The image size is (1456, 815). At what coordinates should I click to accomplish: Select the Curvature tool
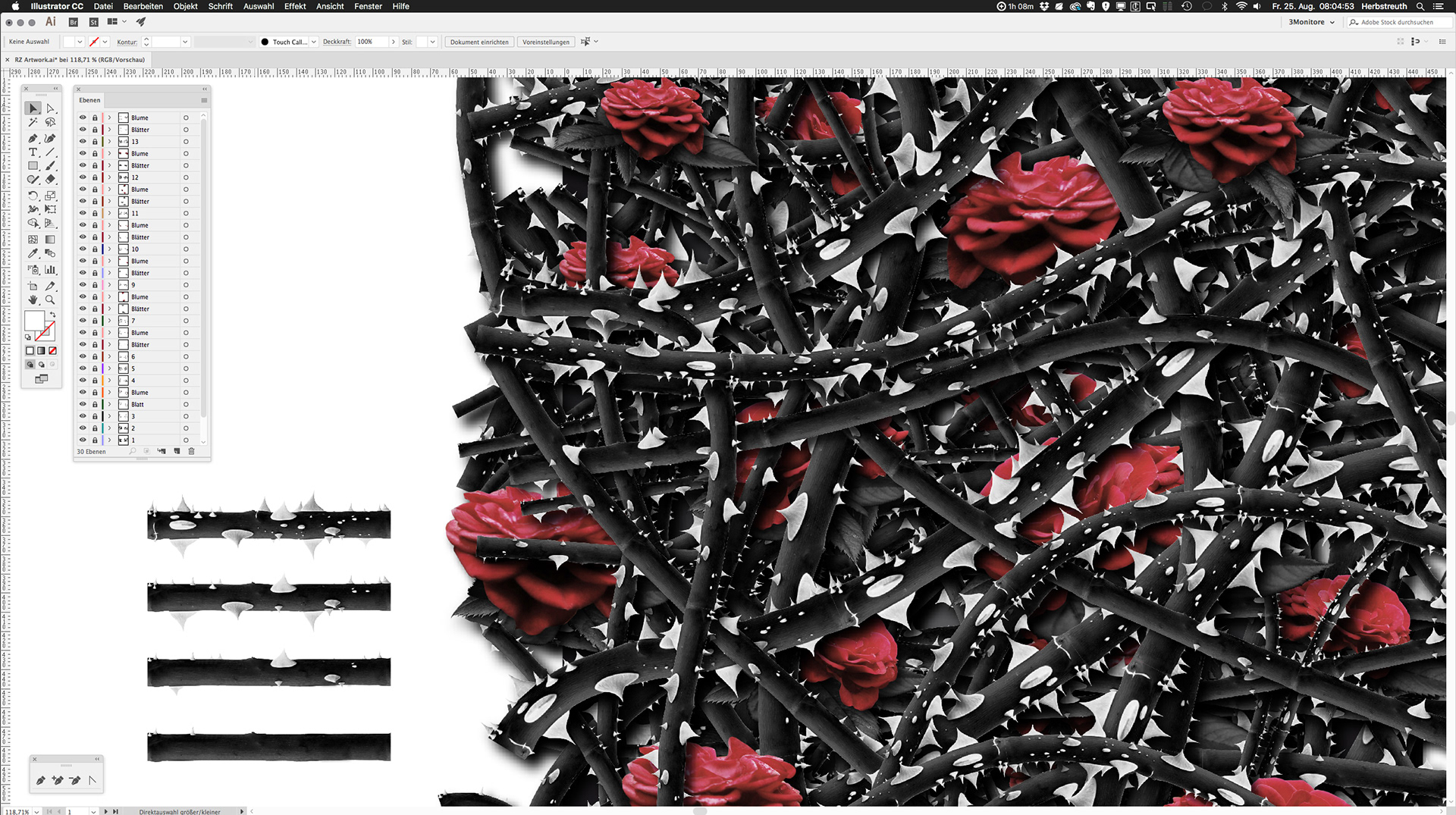pos(50,139)
